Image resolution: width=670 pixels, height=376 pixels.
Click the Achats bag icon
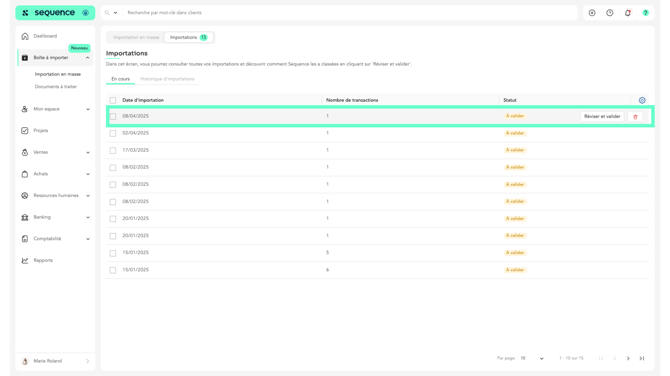click(25, 174)
